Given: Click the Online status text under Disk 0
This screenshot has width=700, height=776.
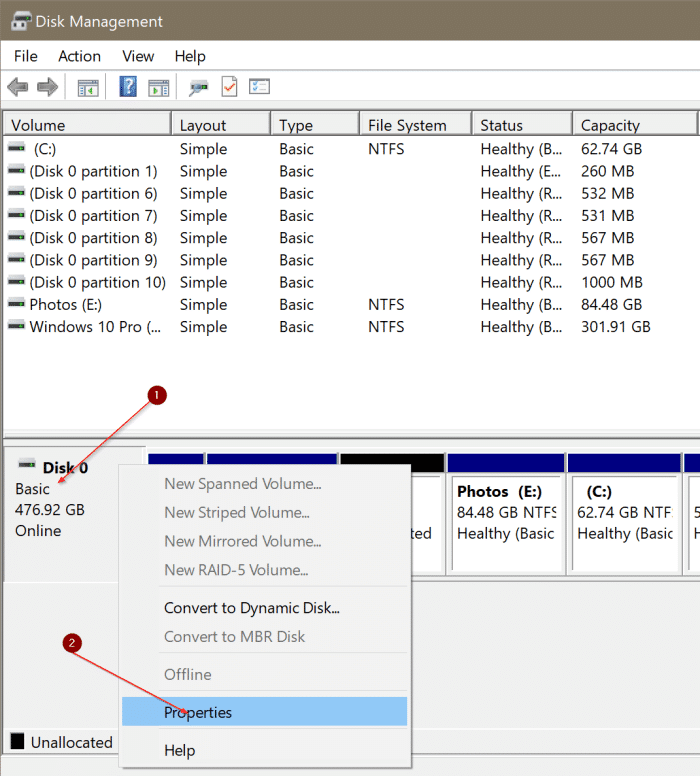Looking at the screenshot, I should (38, 531).
